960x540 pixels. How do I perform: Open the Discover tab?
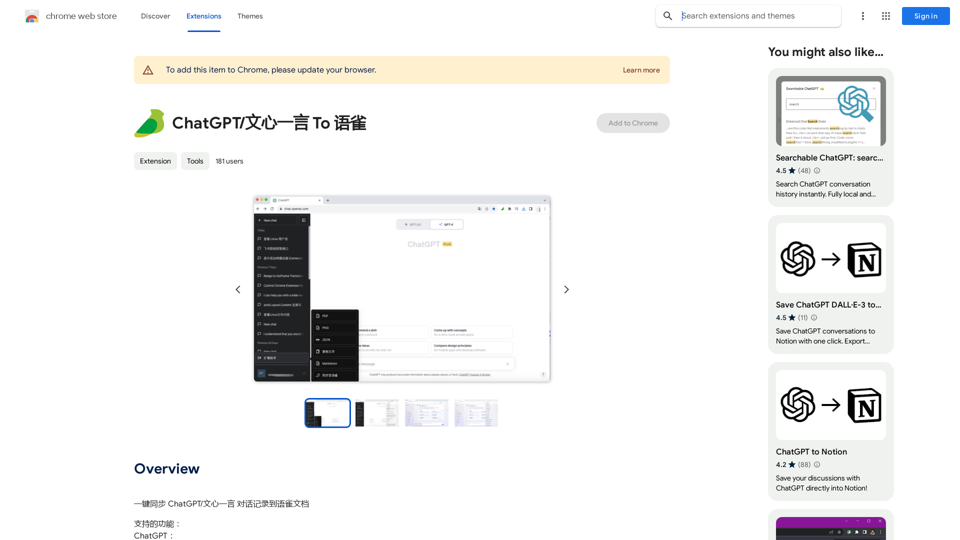point(156,16)
